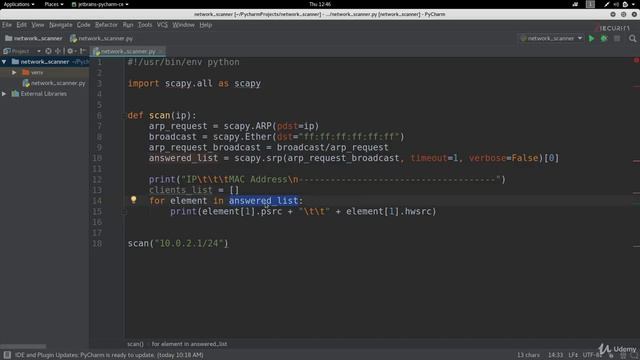Open Project panel gear settings
The image size is (640, 360).
[70, 51]
